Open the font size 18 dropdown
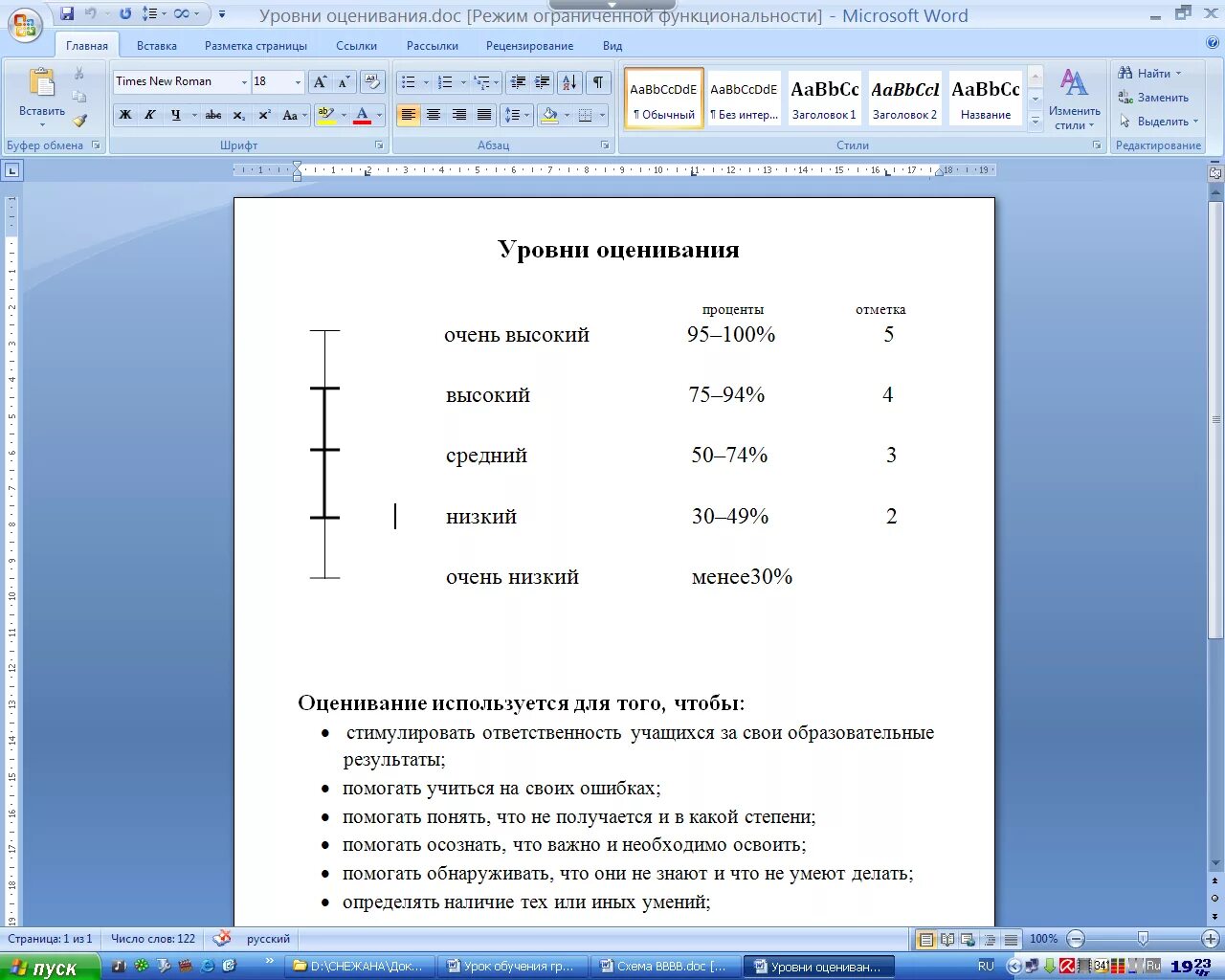Image resolution: width=1225 pixels, height=980 pixels. 298,82
